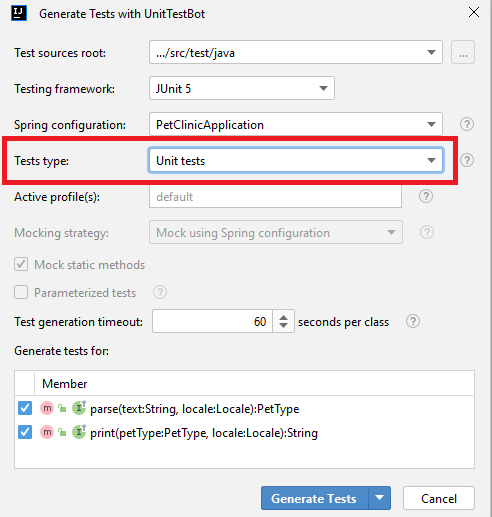Image resolution: width=492 pixels, height=517 pixels.
Task: Show help for Active profile(s)
Action: point(426,196)
